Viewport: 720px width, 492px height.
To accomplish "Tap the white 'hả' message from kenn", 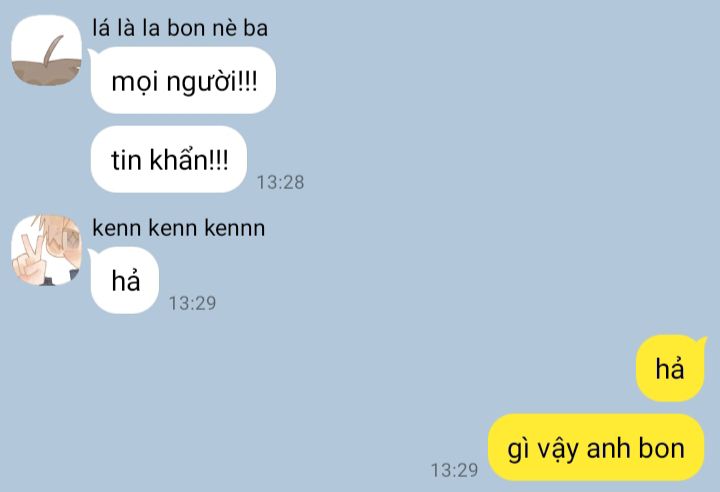I will (125, 280).
